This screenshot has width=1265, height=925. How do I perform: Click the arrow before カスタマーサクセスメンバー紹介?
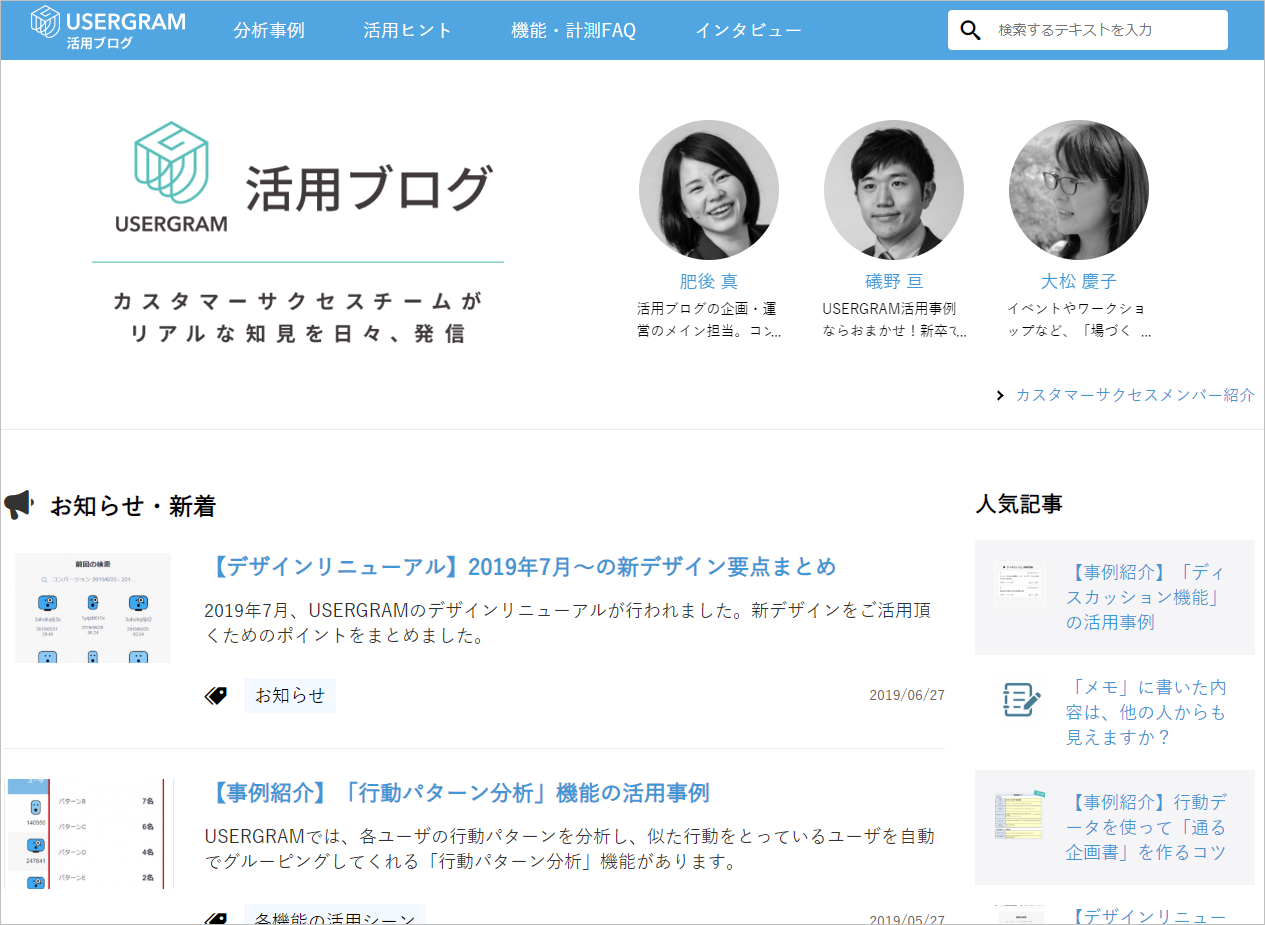[x=1000, y=395]
